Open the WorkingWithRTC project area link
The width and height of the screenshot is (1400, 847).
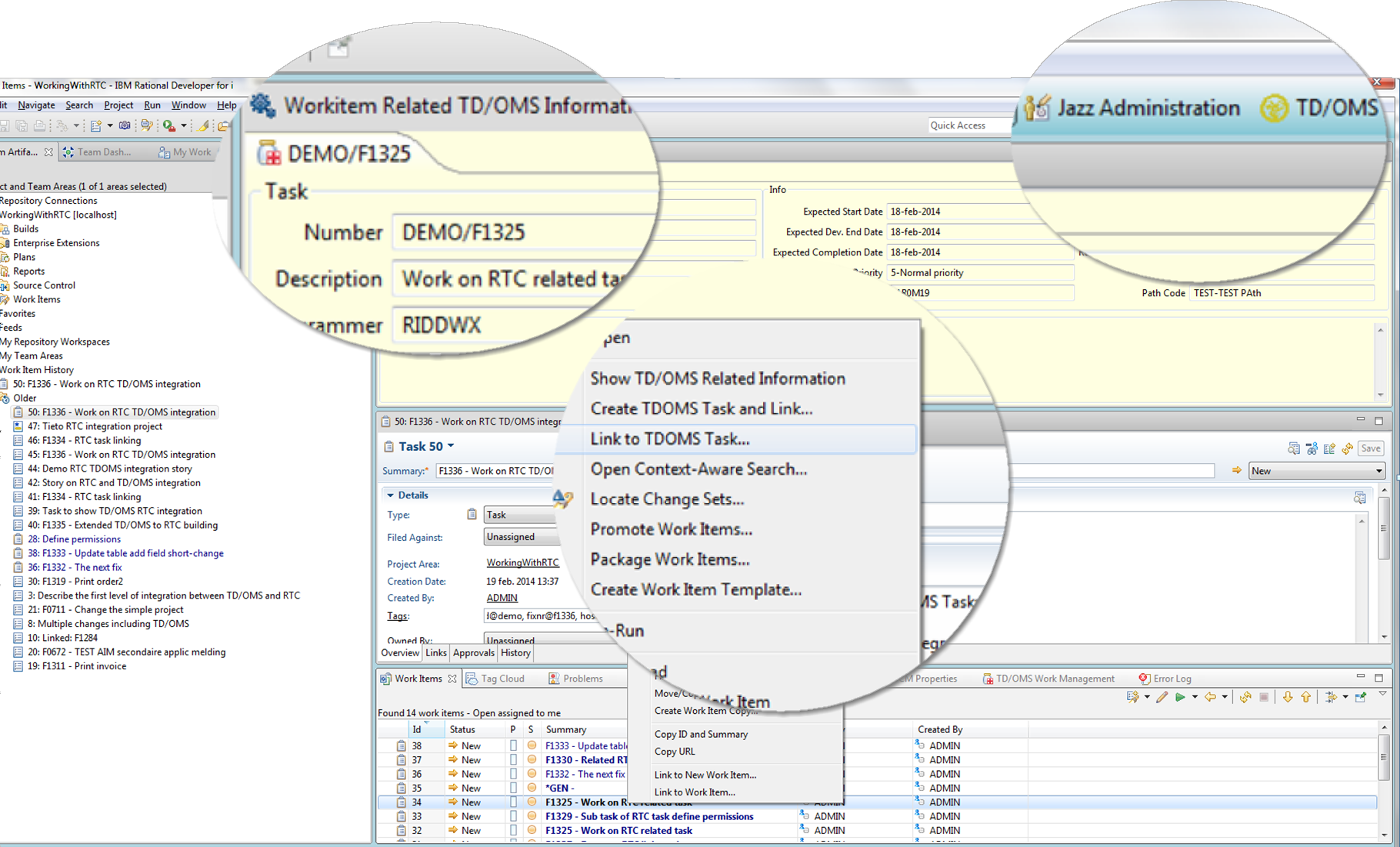tap(522, 563)
